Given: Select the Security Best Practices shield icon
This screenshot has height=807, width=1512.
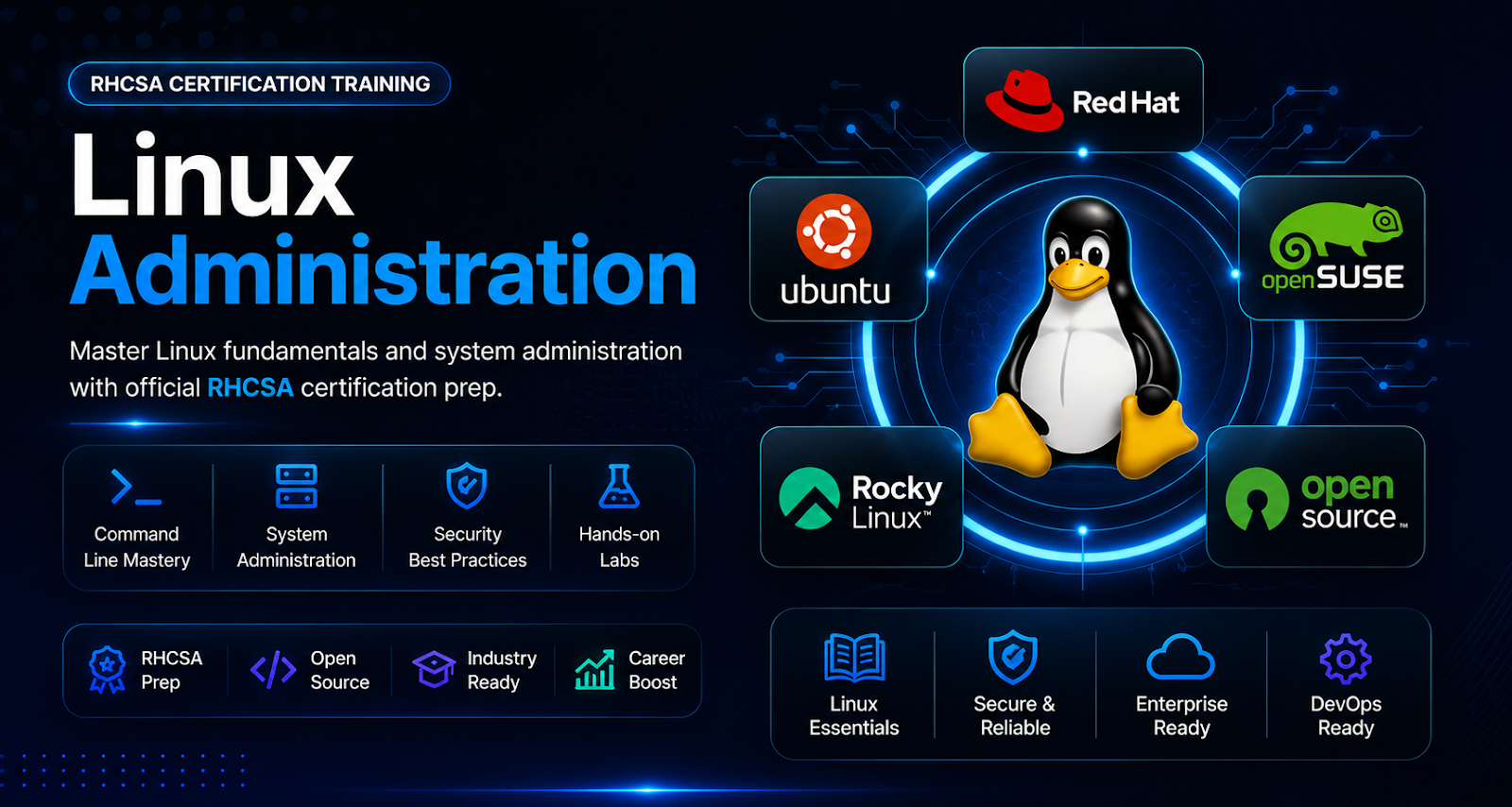Looking at the screenshot, I should pos(467,486).
